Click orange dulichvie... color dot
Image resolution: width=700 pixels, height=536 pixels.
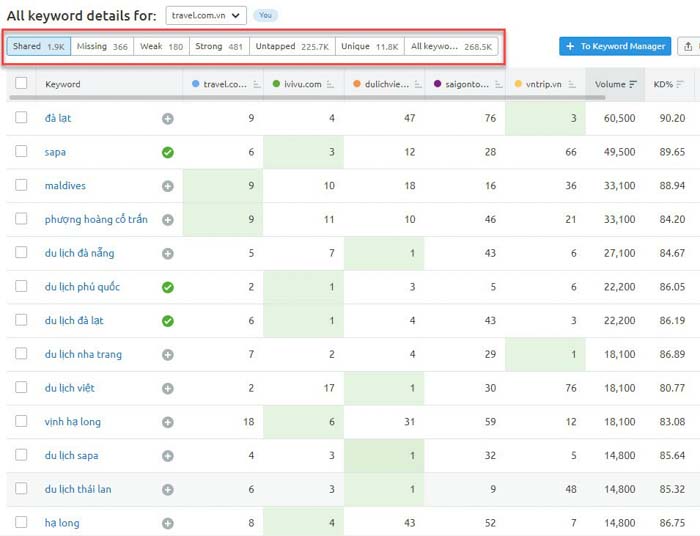pos(357,84)
